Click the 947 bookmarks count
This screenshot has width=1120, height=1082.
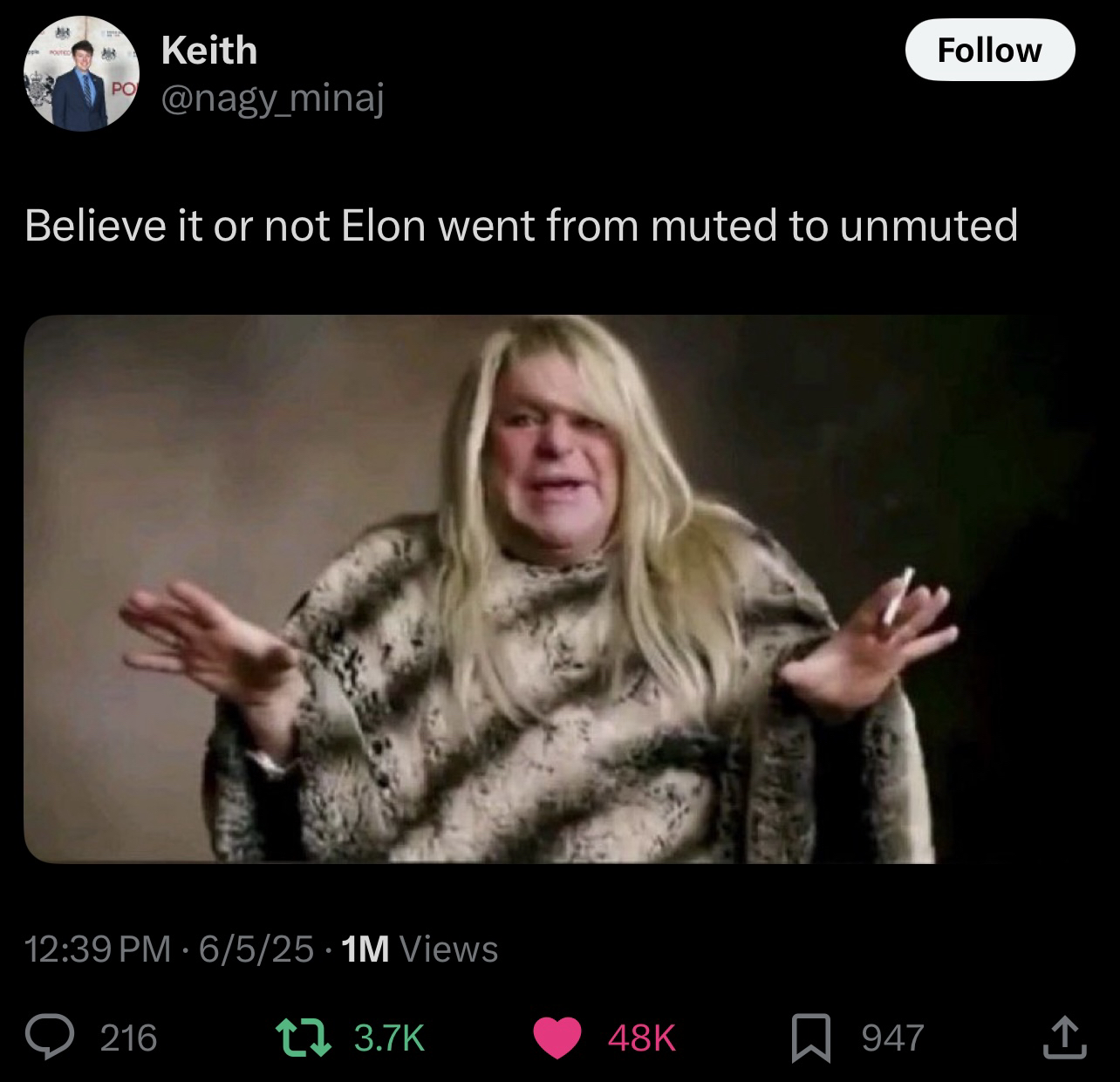coord(892,1038)
